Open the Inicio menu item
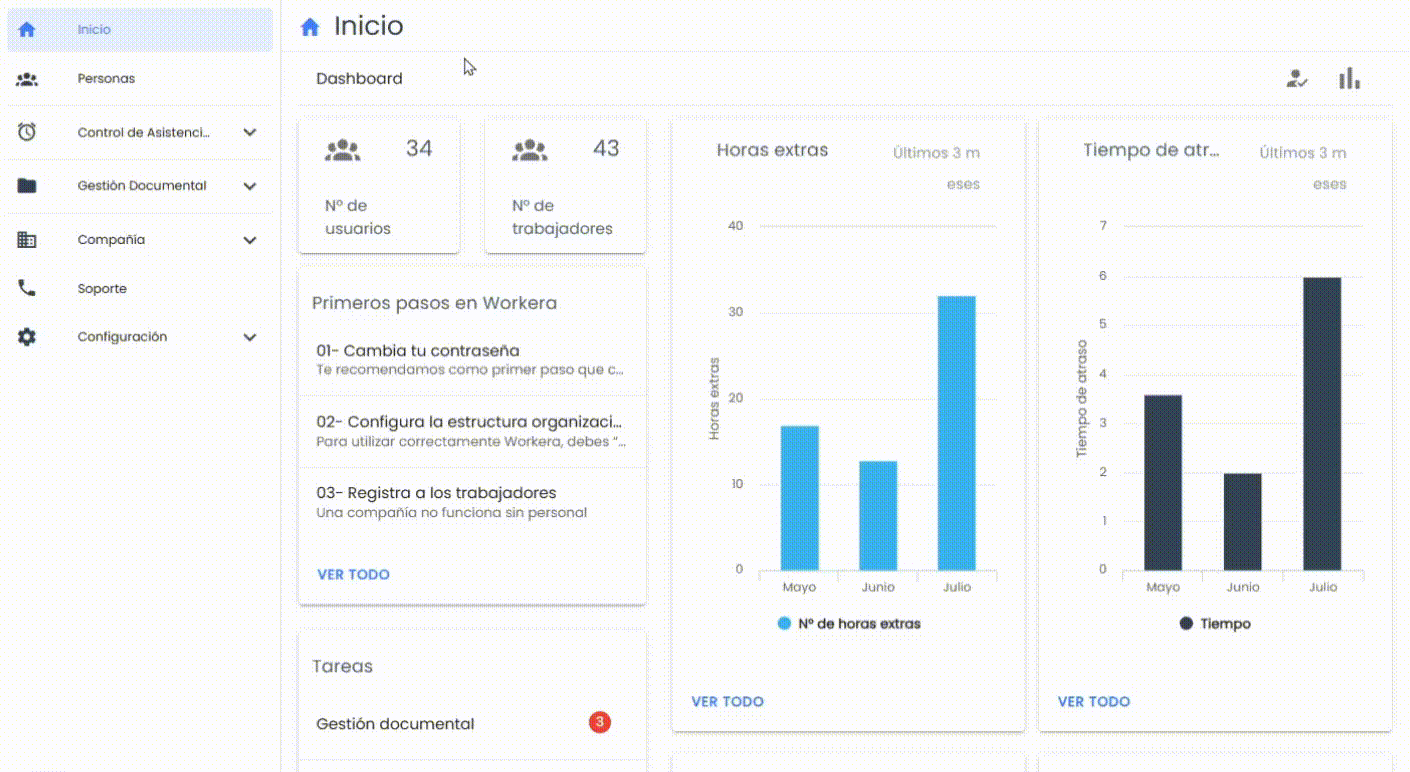The width and height of the screenshot is (1410, 772). 140,30
